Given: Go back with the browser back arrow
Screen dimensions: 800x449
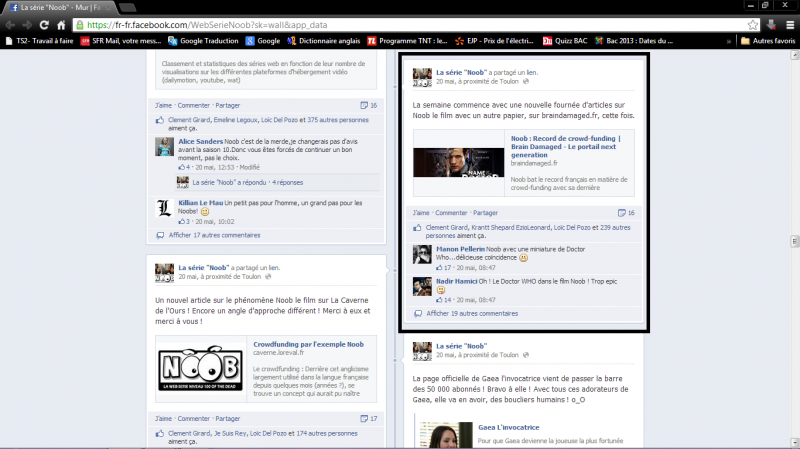Looking at the screenshot, I should point(10,24).
